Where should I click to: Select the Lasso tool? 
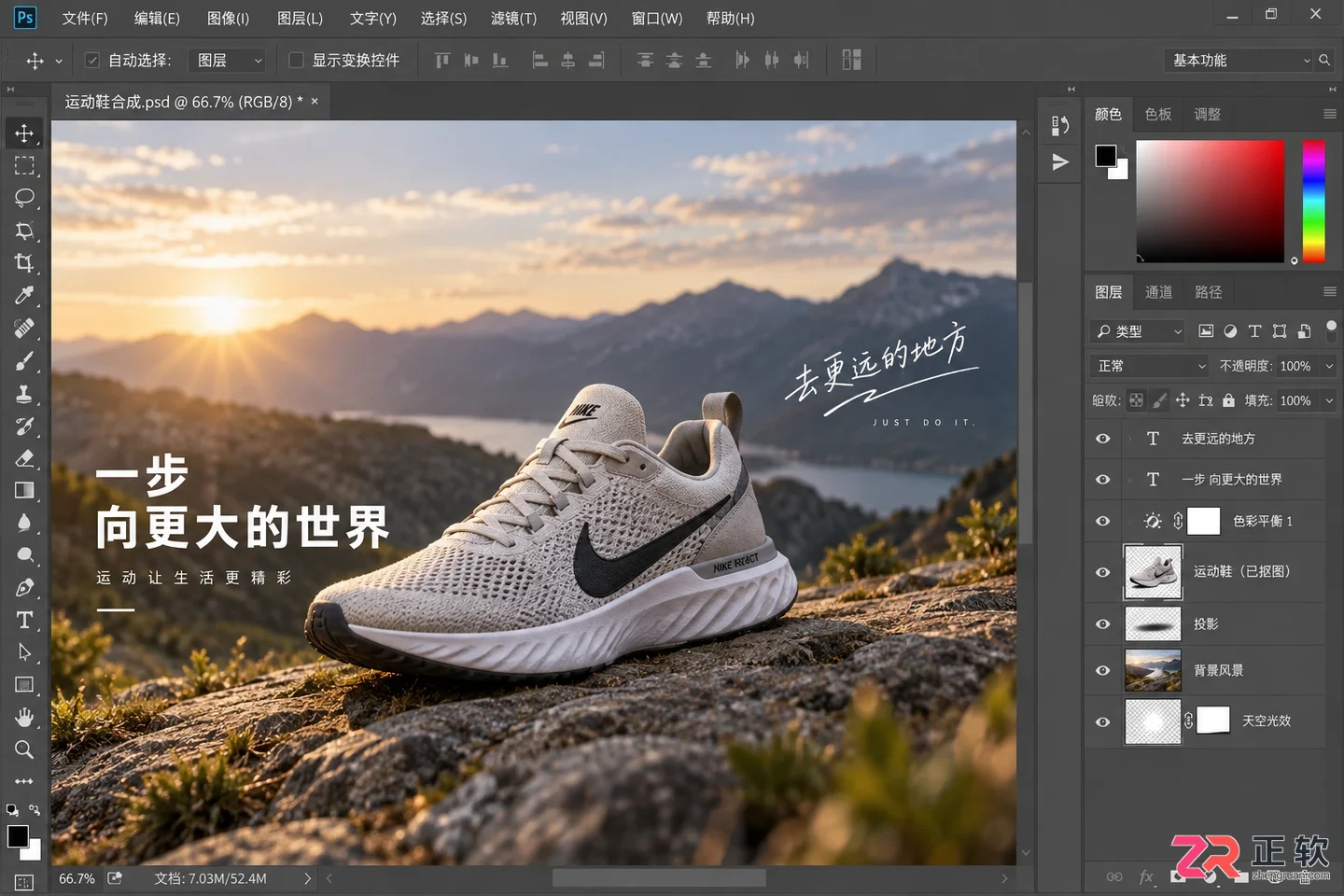(x=24, y=197)
